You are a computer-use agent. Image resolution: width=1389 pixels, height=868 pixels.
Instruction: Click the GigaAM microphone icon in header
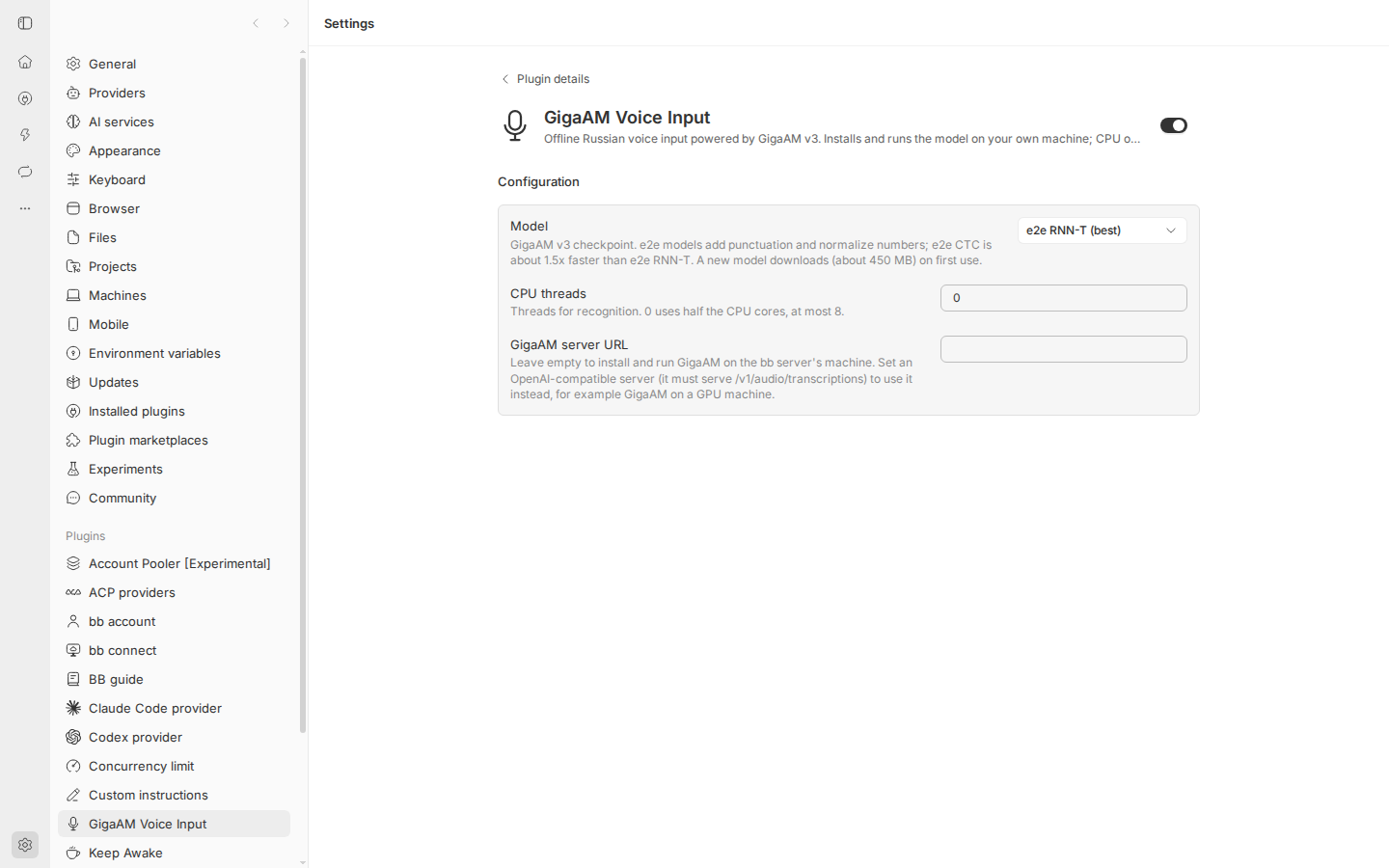515,125
